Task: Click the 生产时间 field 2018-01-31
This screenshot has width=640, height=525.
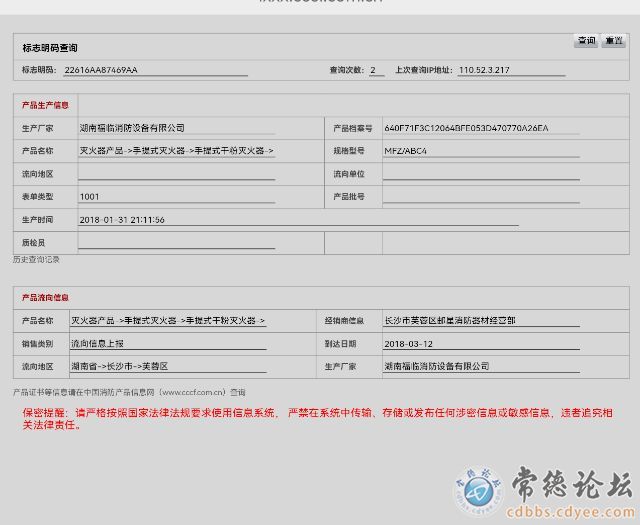Action: click(298, 220)
